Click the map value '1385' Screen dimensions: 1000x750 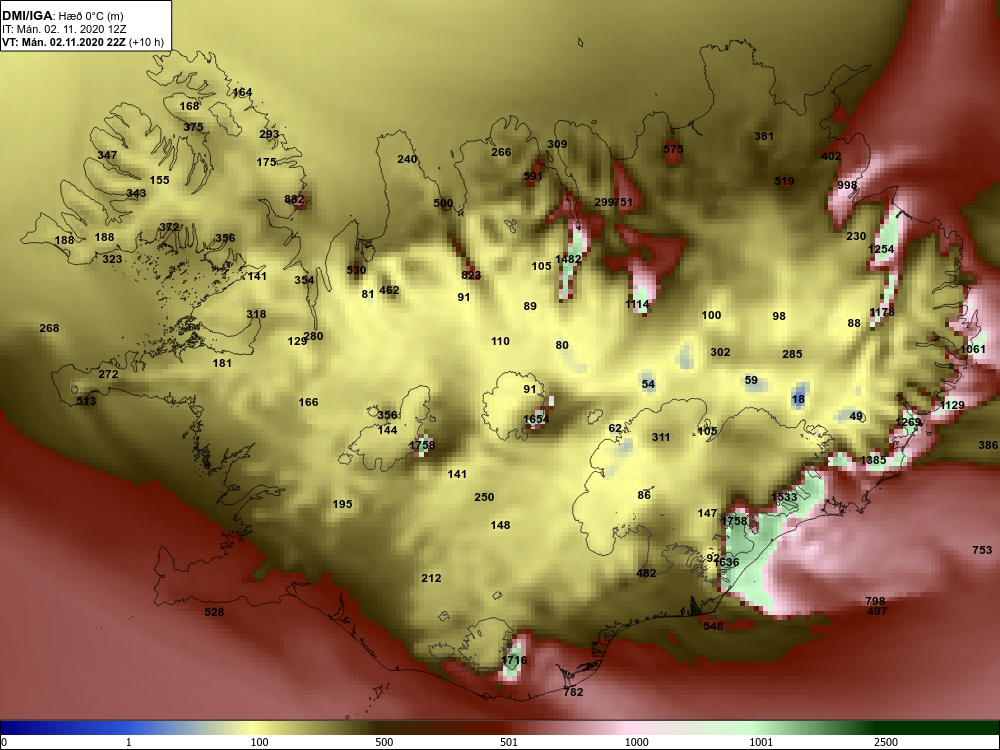(874, 460)
